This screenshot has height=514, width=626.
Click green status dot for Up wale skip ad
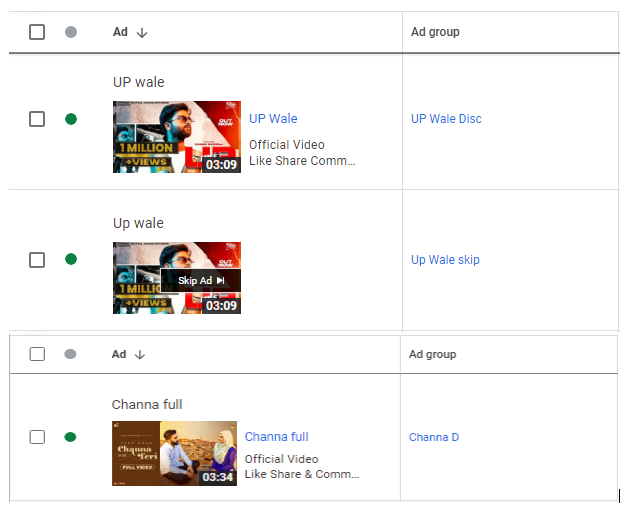click(x=71, y=259)
